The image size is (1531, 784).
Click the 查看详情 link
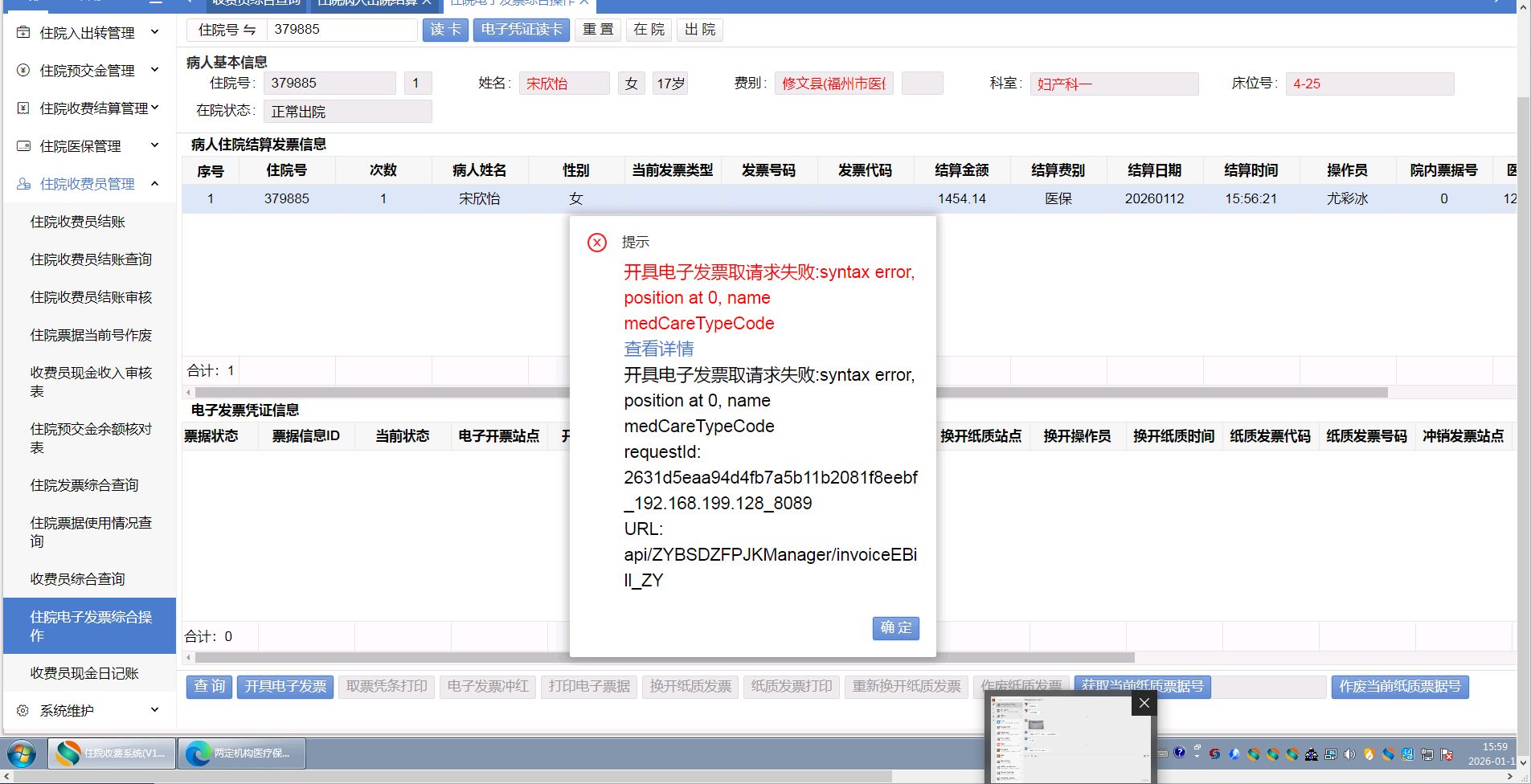[659, 349]
